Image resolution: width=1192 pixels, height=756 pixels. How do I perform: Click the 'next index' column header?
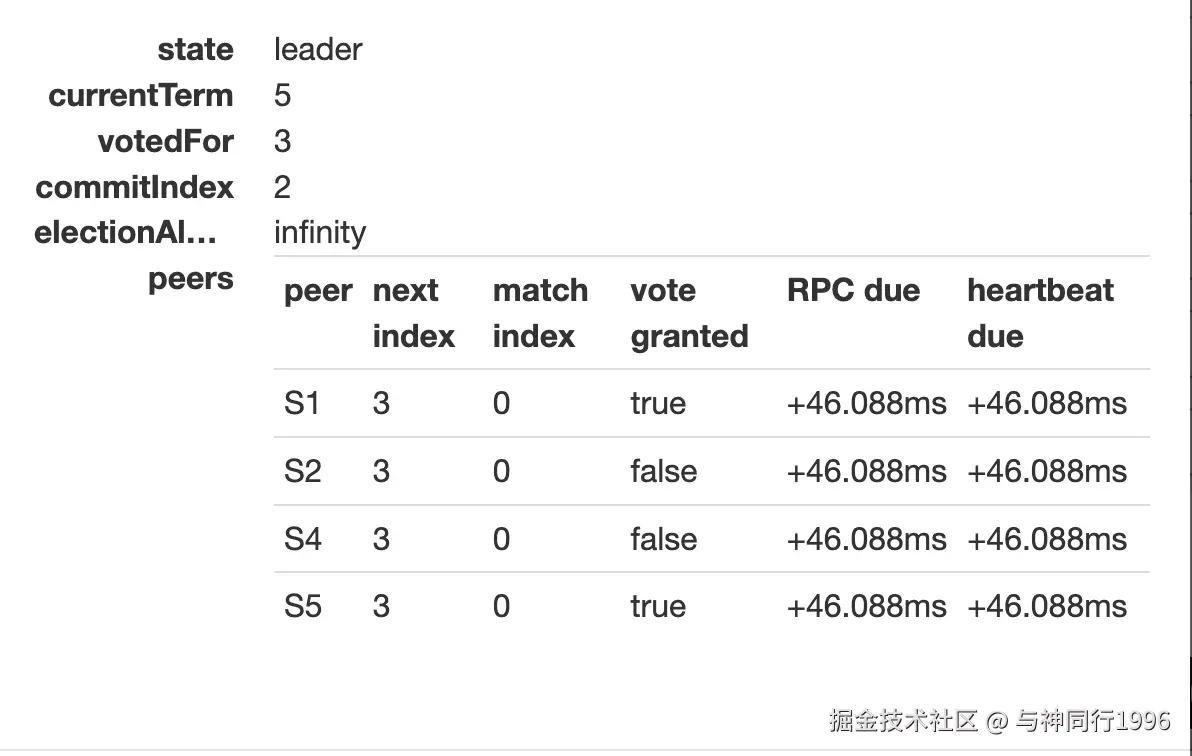click(414, 313)
